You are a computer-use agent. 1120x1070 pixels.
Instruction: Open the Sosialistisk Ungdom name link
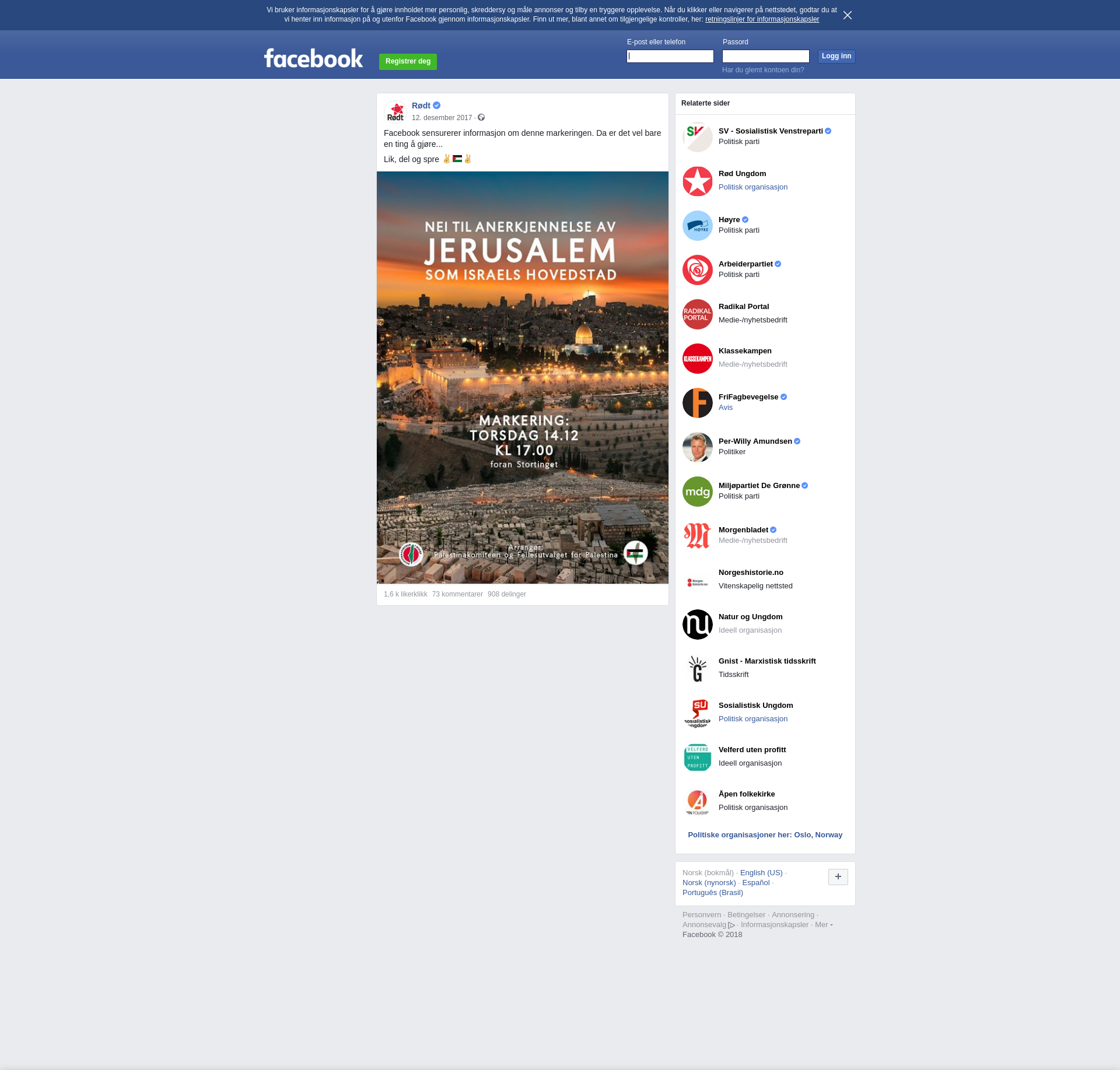tap(756, 706)
